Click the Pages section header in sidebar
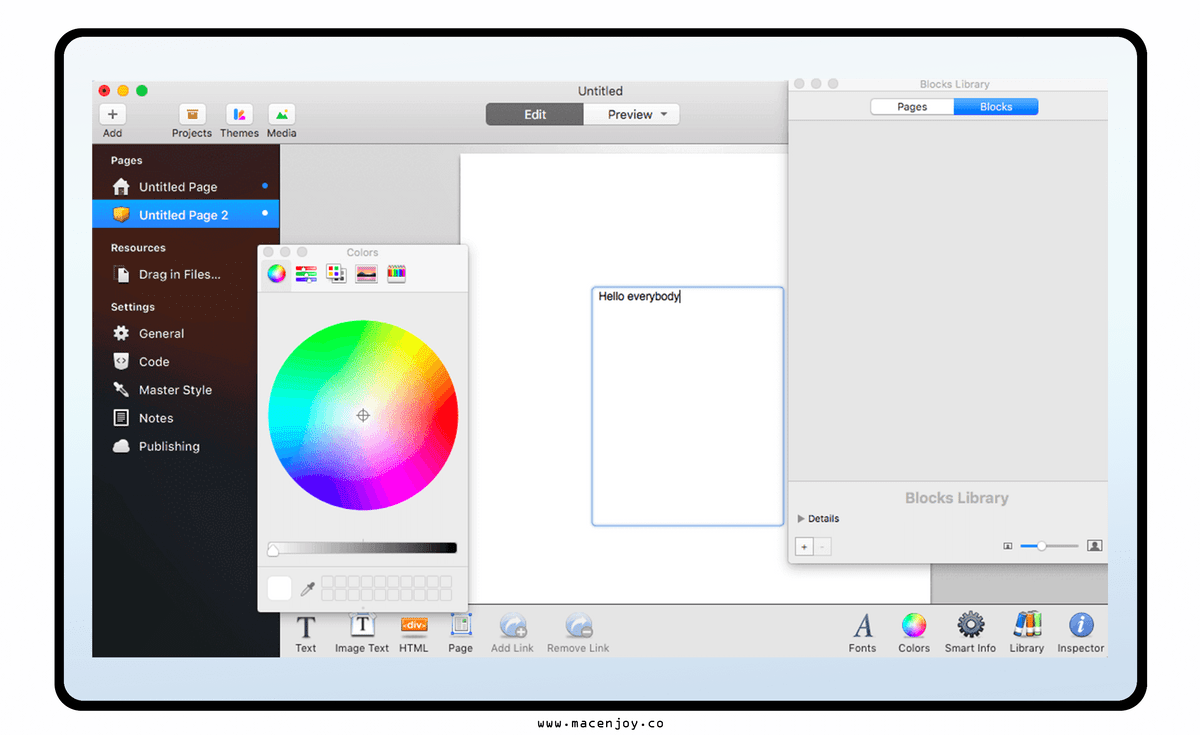 [127, 160]
